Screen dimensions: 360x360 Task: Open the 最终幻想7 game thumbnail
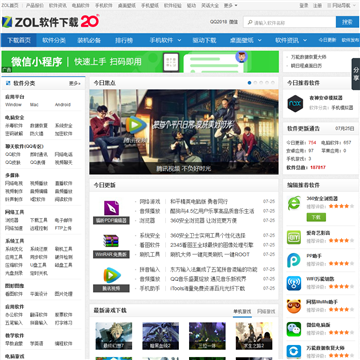pos(114,336)
